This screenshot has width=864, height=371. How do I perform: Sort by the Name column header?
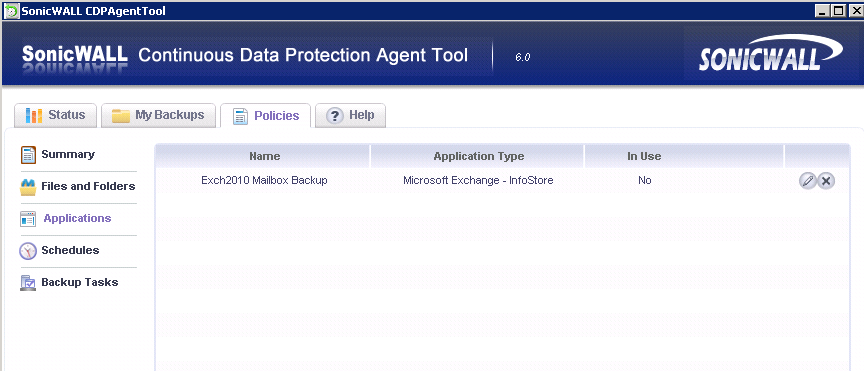[264, 157]
